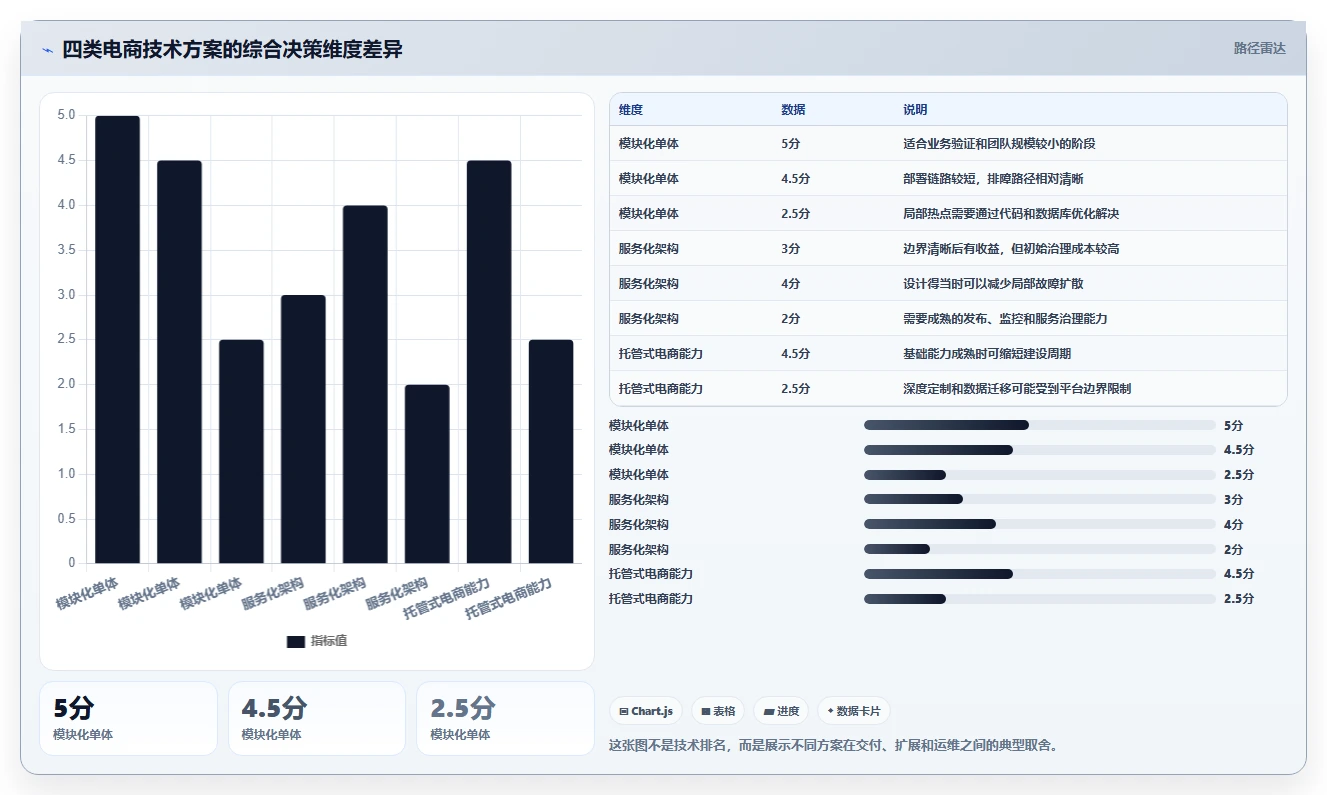Click the 服务化架构 progress bar labeled 2分
This screenshot has height=795, width=1327.
click(1040, 549)
